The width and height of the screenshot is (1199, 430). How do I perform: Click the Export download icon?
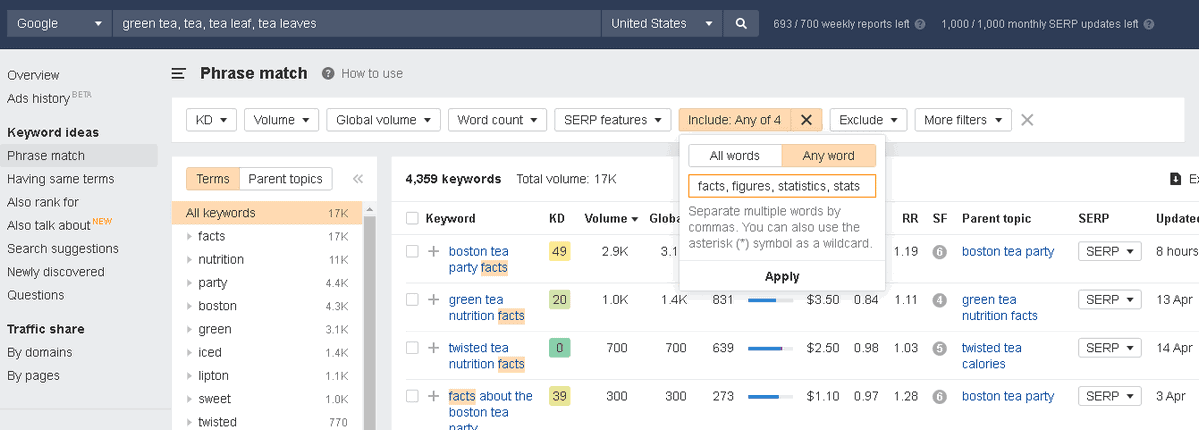click(x=1175, y=179)
